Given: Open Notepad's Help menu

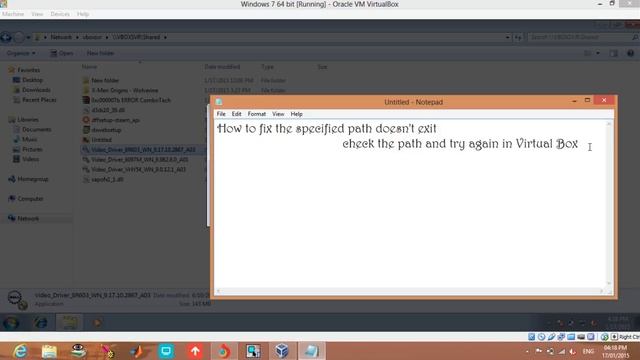Looking at the screenshot, I should coord(296,114).
